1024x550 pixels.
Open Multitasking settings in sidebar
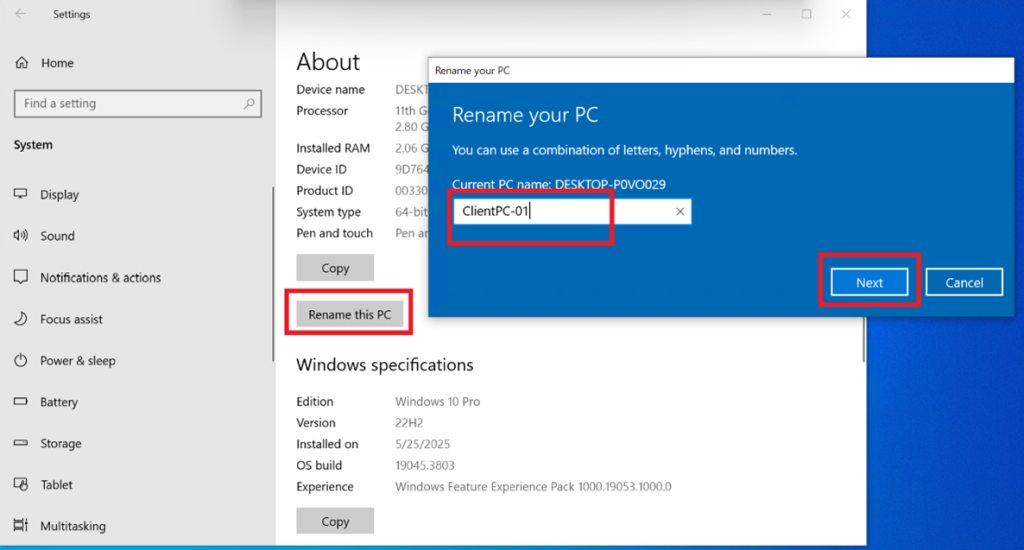click(72, 526)
